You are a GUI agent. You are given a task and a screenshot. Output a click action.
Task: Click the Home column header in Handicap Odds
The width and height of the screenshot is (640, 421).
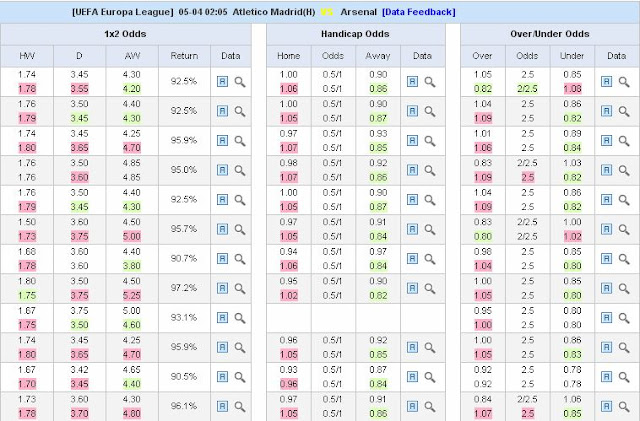coord(289,56)
